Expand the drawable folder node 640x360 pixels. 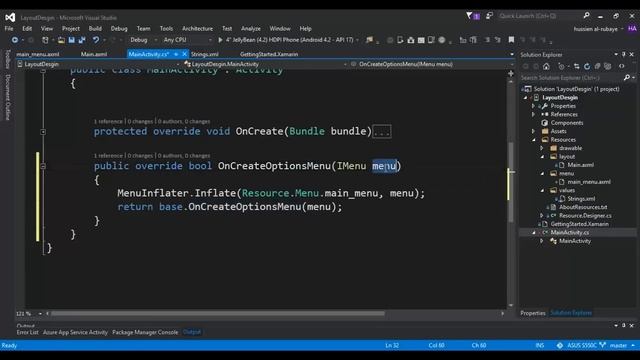(x=542, y=148)
